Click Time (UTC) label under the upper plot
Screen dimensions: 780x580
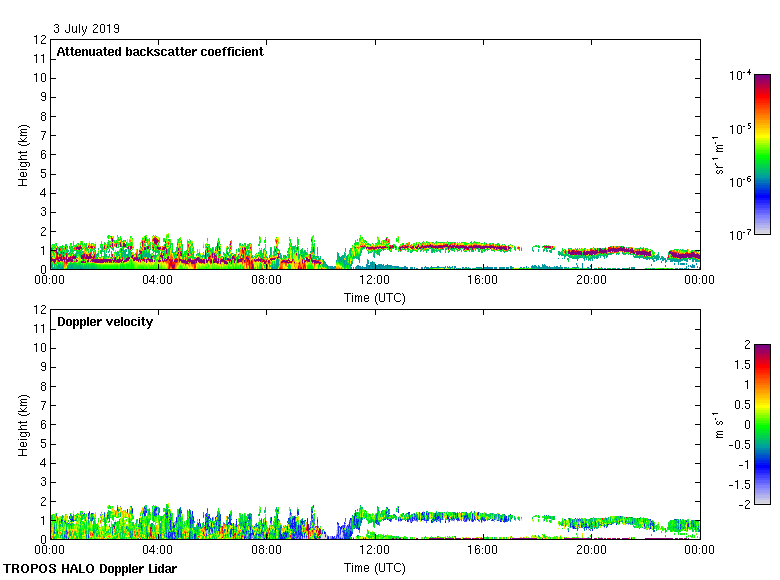pos(374,297)
